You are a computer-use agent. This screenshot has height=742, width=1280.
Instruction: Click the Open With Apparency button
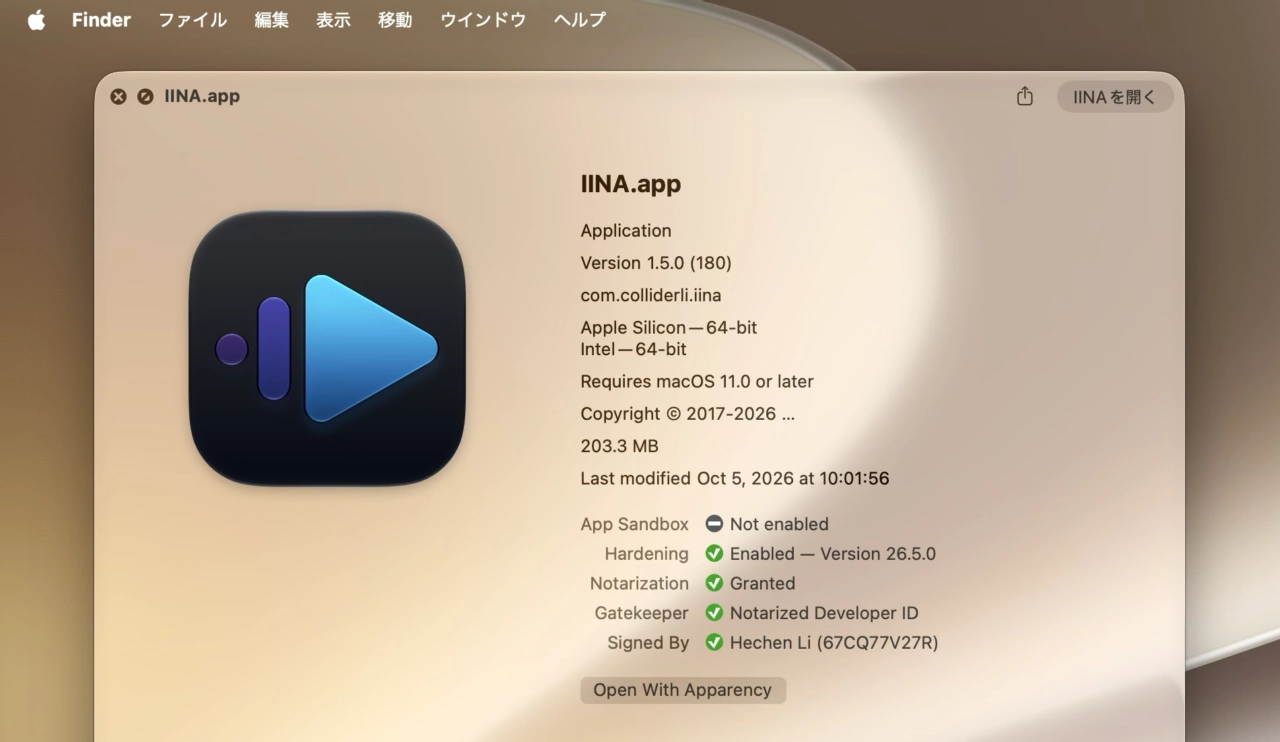(683, 690)
